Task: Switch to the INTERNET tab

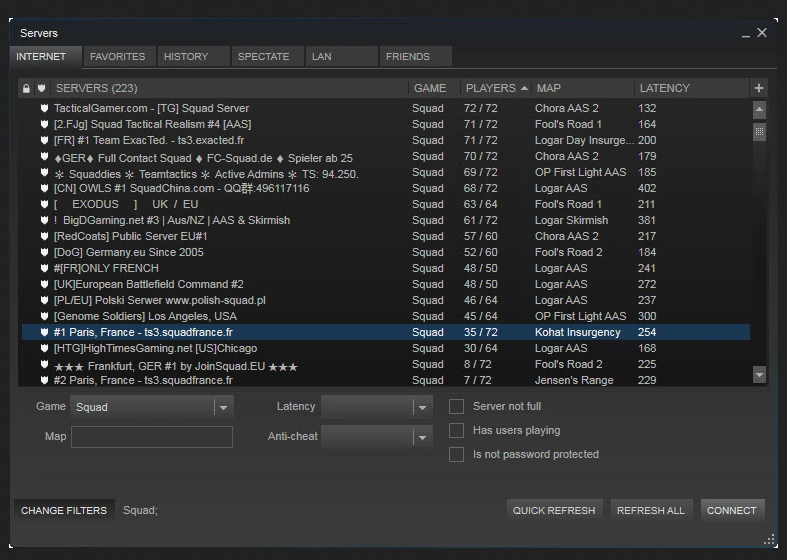Action: [46, 57]
